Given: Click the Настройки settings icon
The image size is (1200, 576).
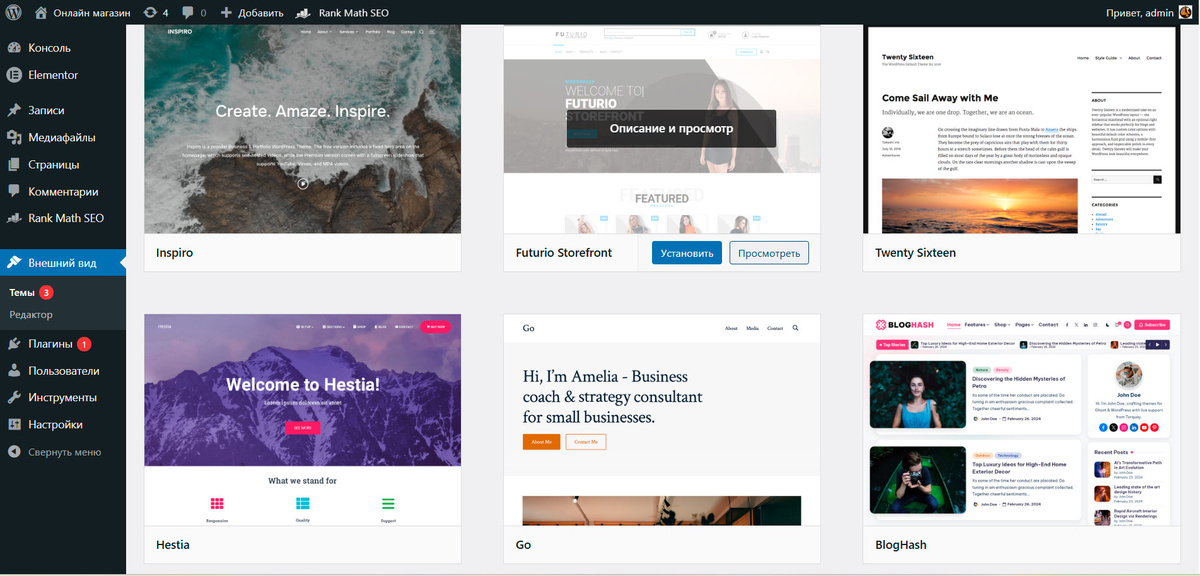Looking at the screenshot, I should [x=14, y=425].
